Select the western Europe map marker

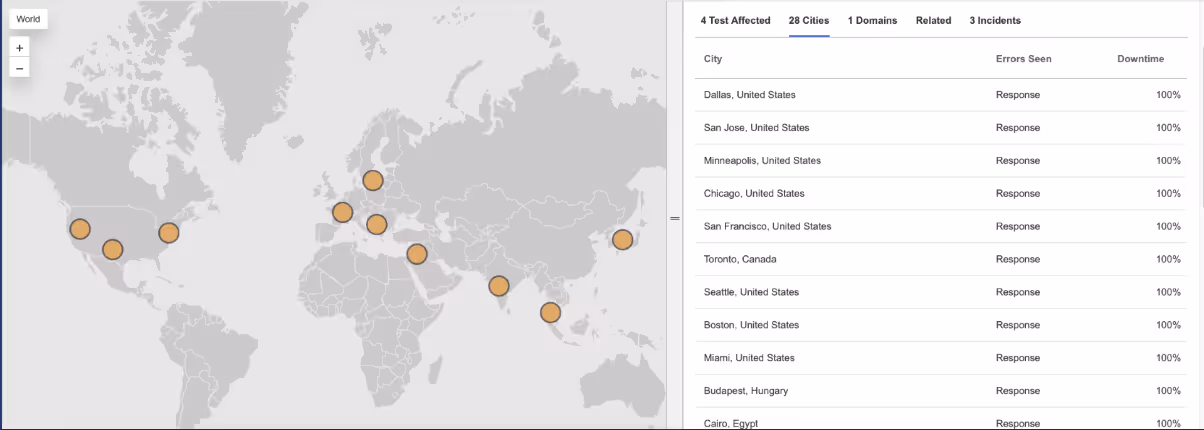(x=342, y=212)
